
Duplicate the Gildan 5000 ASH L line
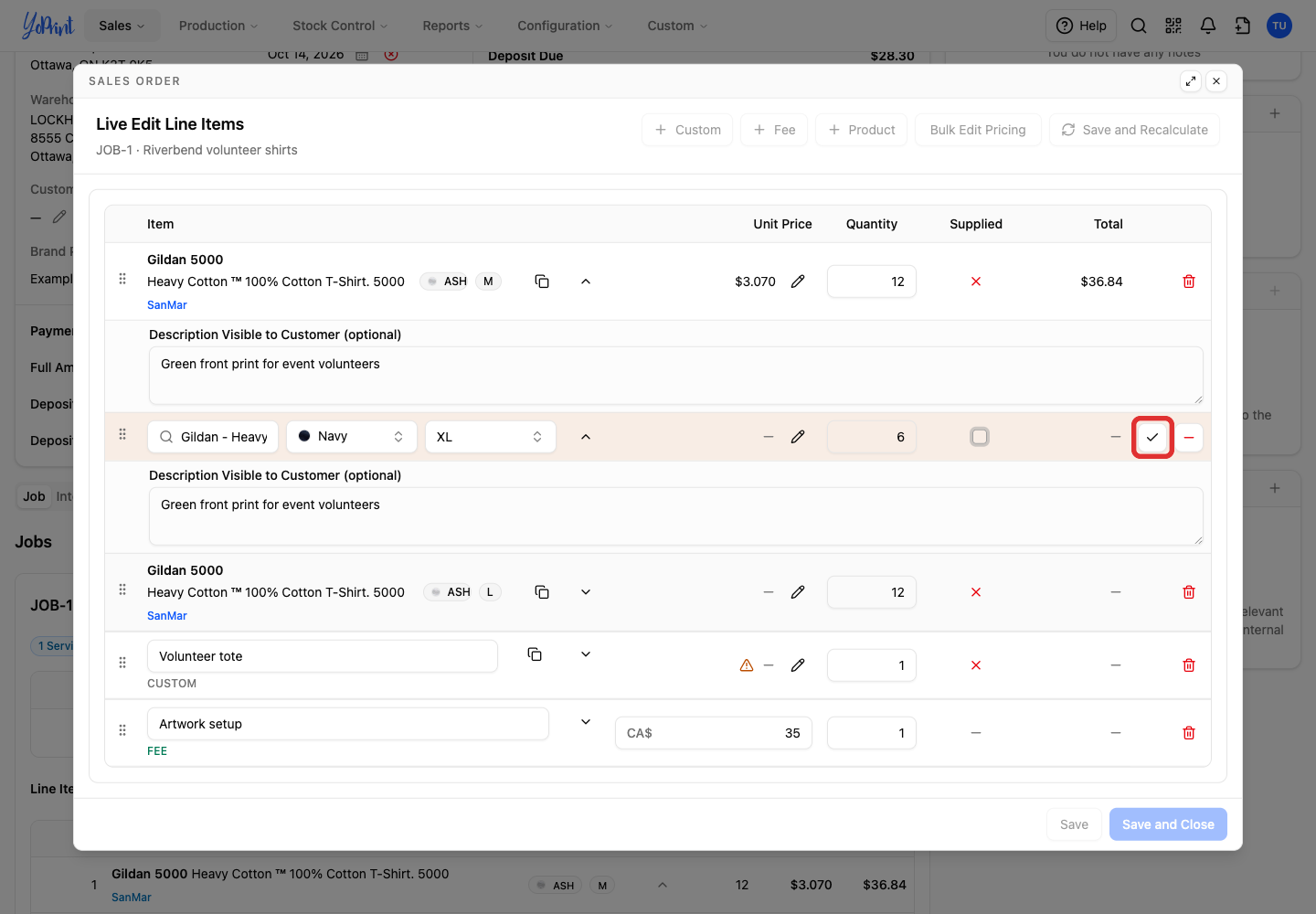pyautogui.click(x=542, y=592)
